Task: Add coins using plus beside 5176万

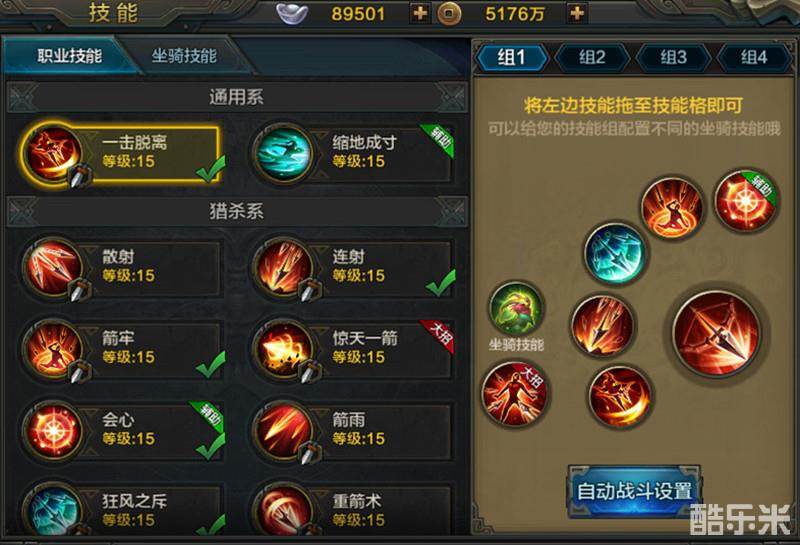Action: [x=577, y=13]
